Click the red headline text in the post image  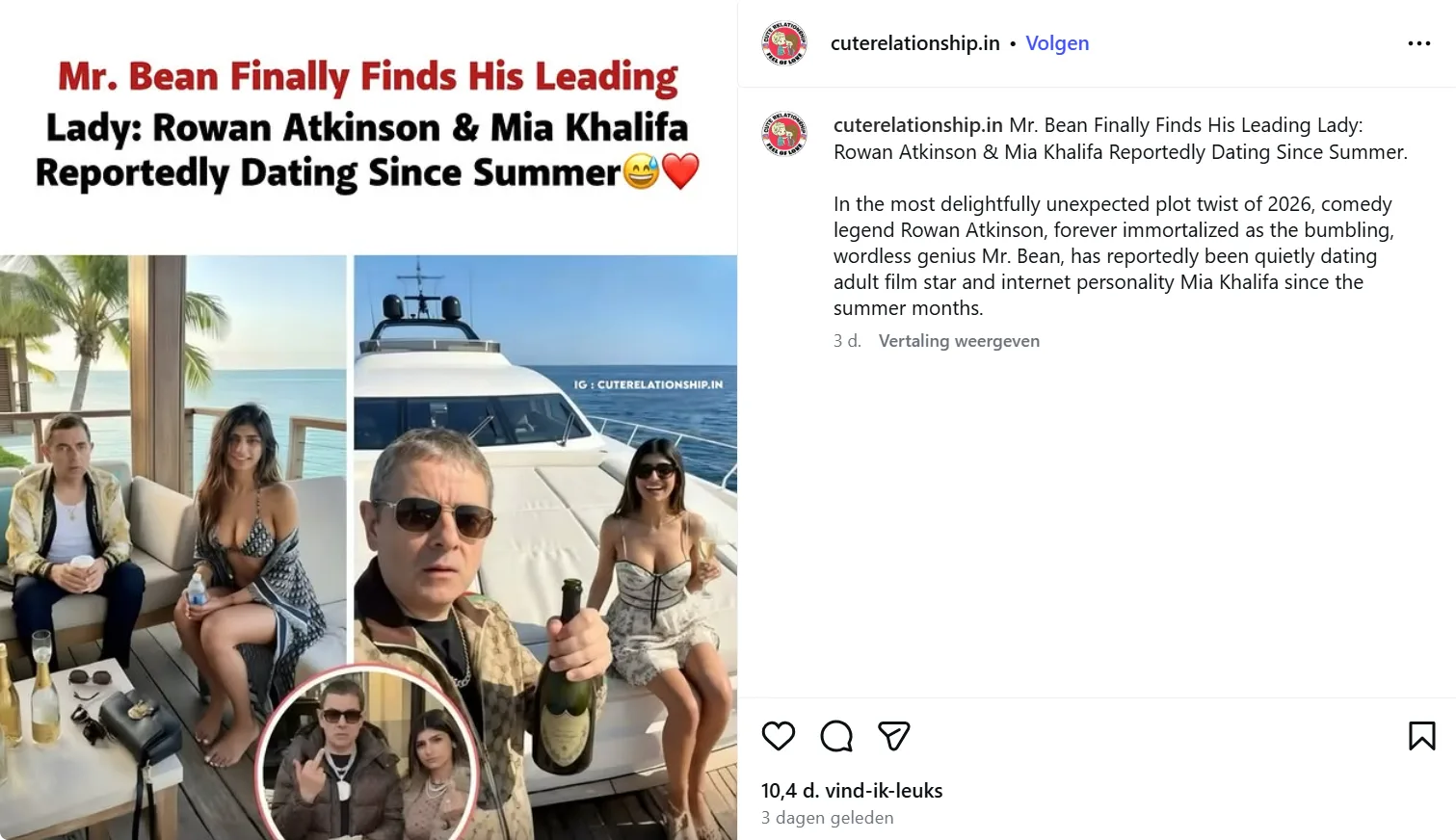point(368,75)
